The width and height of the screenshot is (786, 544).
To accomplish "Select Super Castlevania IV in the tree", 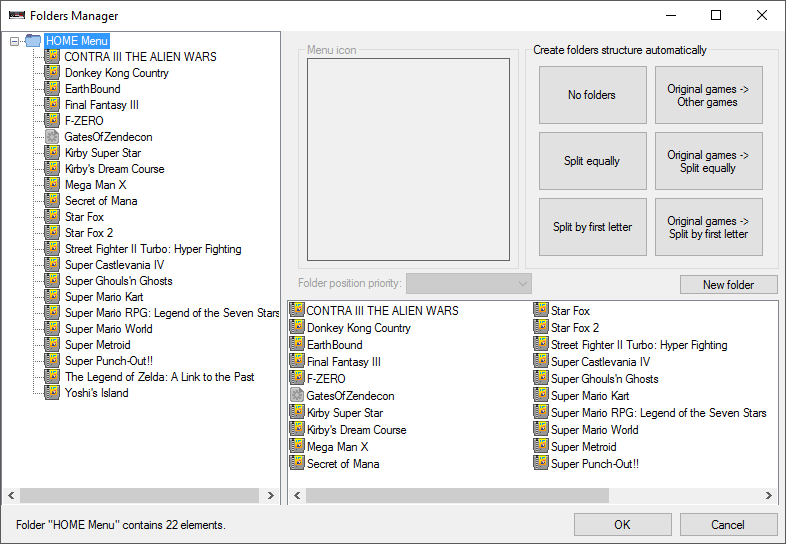I will pyautogui.click(x=115, y=265).
